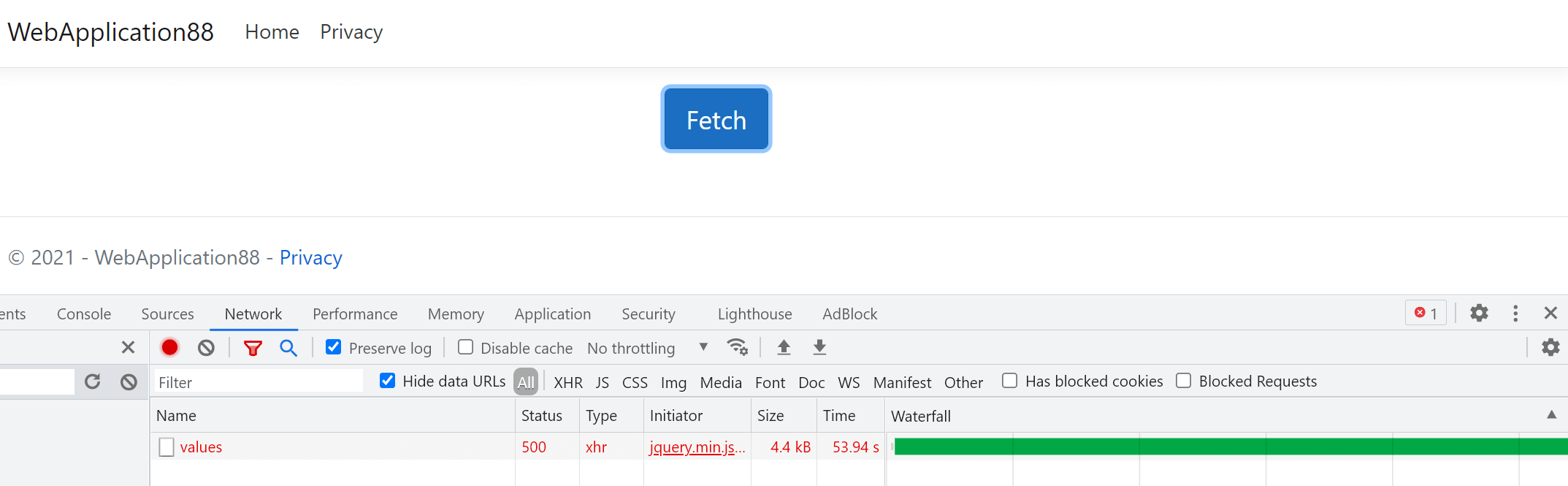Focus the Filter text field

click(258, 381)
